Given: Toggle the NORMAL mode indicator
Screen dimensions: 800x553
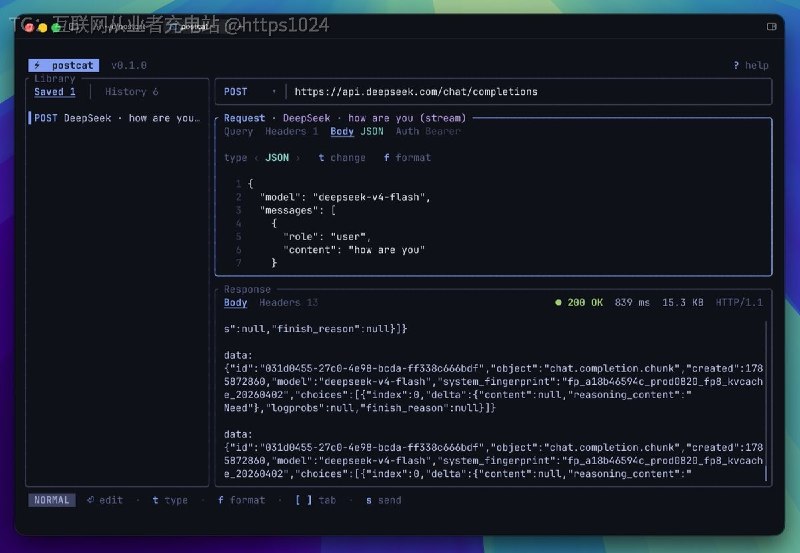Looking at the screenshot, I should pos(52,500).
